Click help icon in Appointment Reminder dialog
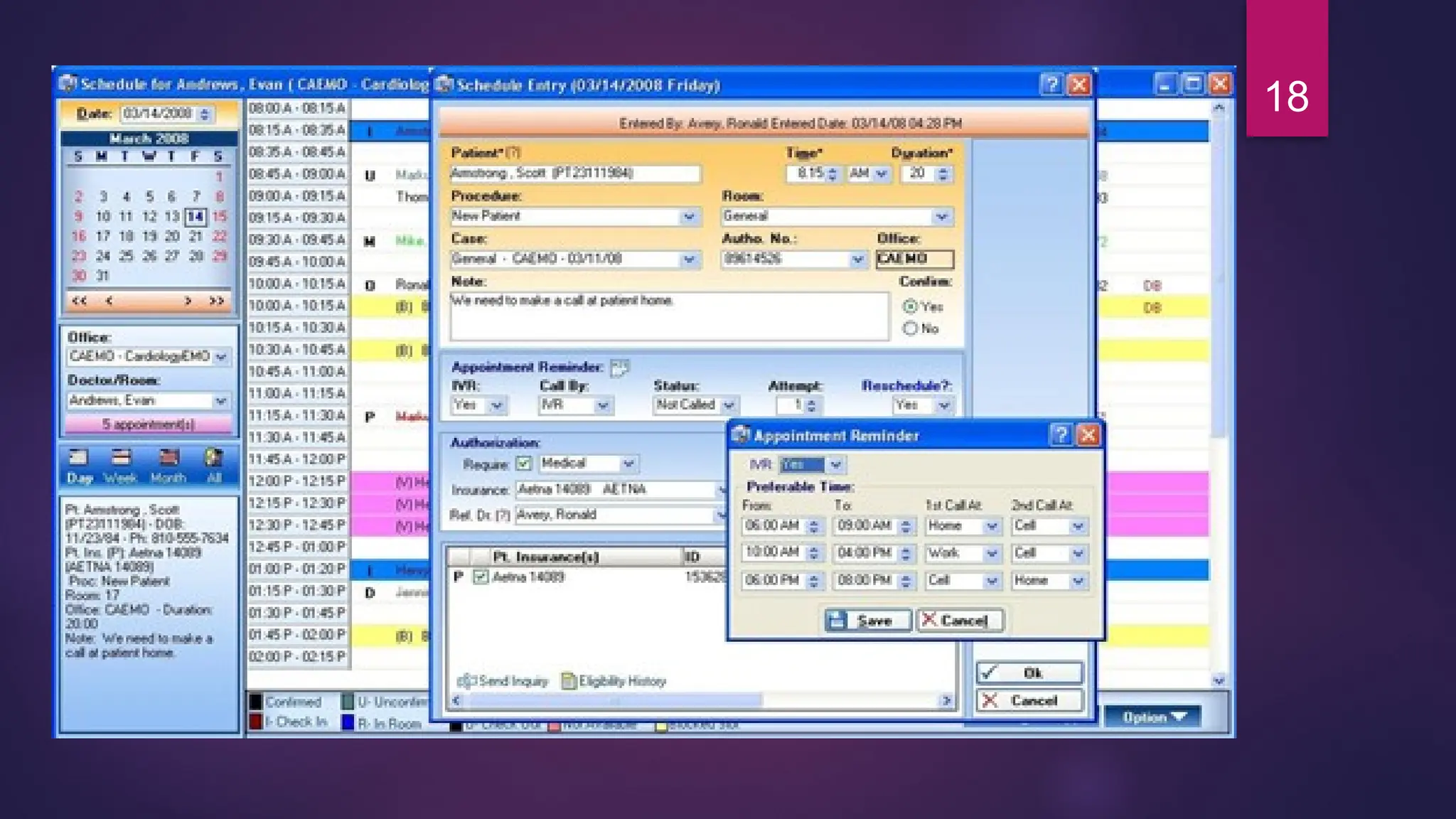This screenshot has width=1456, height=819. (1060, 435)
